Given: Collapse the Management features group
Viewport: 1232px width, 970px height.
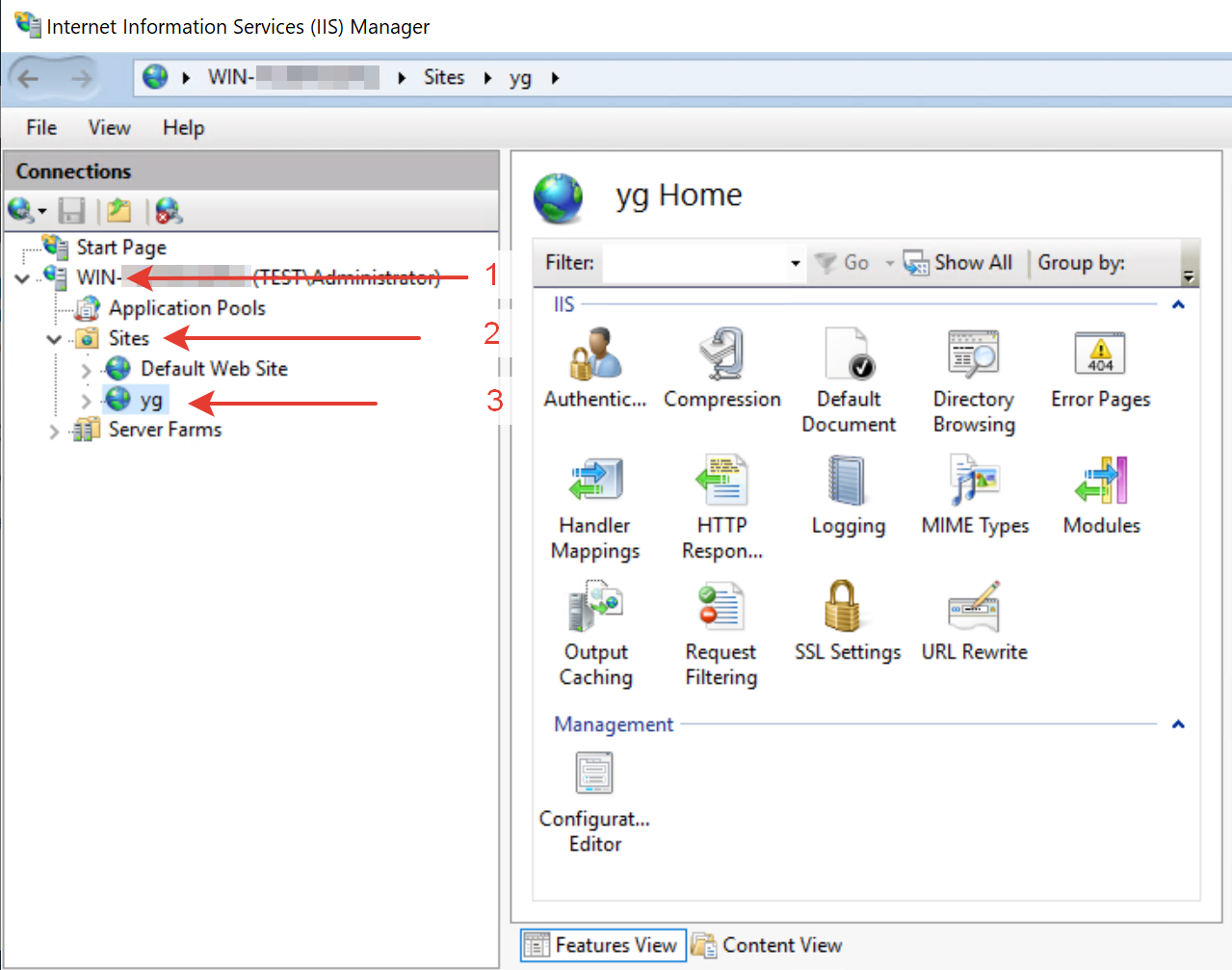Looking at the screenshot, I should point(1177,724).
